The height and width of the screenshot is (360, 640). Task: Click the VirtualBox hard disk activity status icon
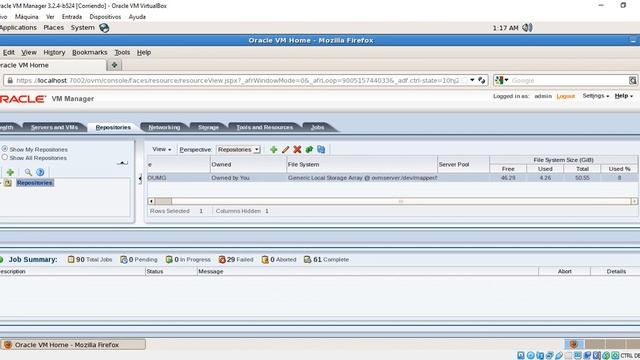[521, 356]
